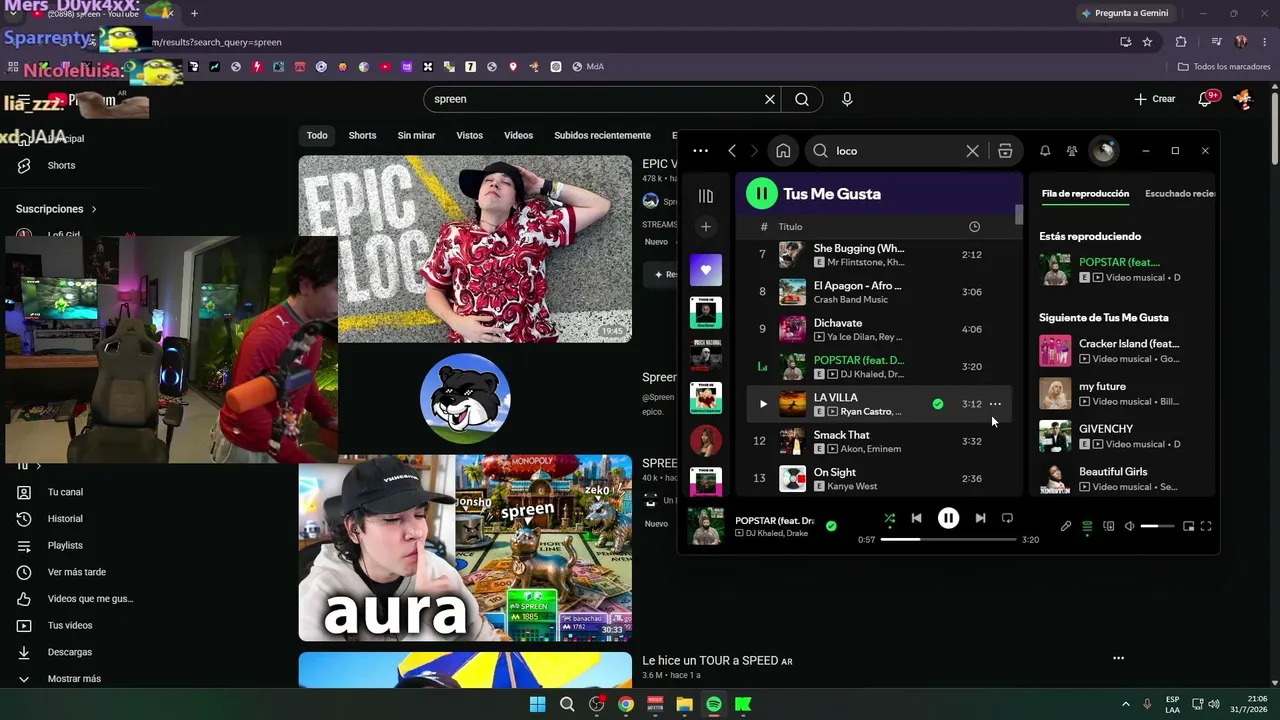
Task: Skip to previous track in Spotify
Action: click(x=916, y=518)
